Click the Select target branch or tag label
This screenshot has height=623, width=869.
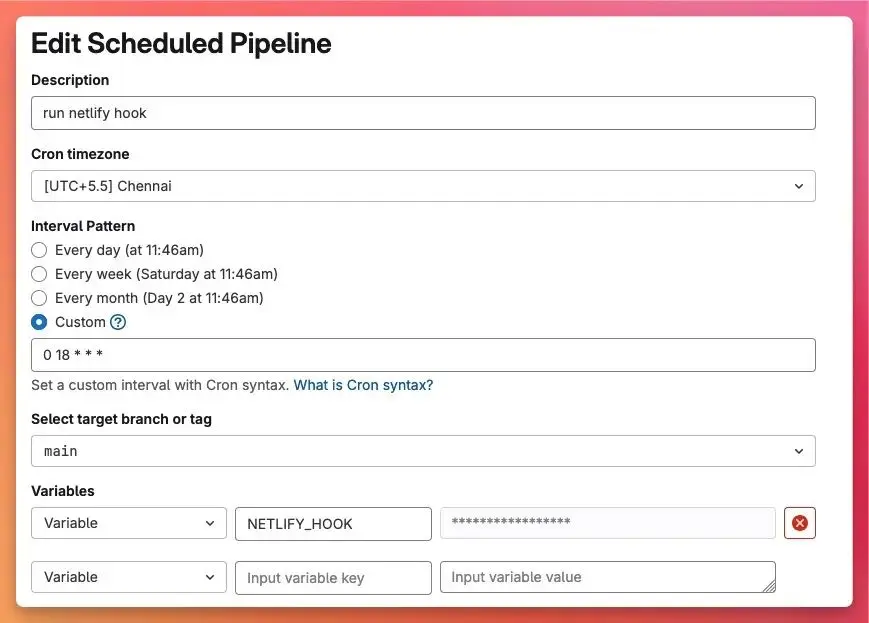click(x=121, y=419)
